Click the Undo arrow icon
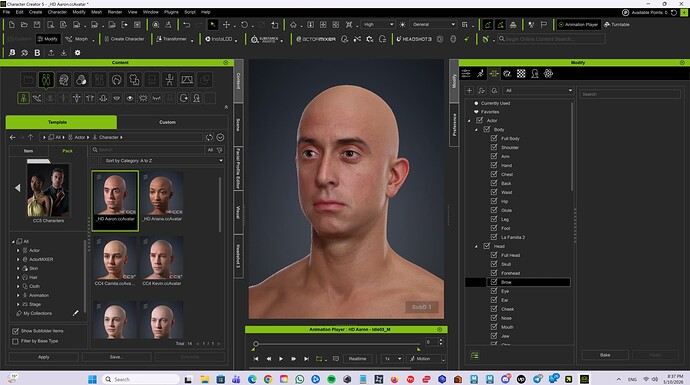The image size is (690, 385). click(187, 25)
